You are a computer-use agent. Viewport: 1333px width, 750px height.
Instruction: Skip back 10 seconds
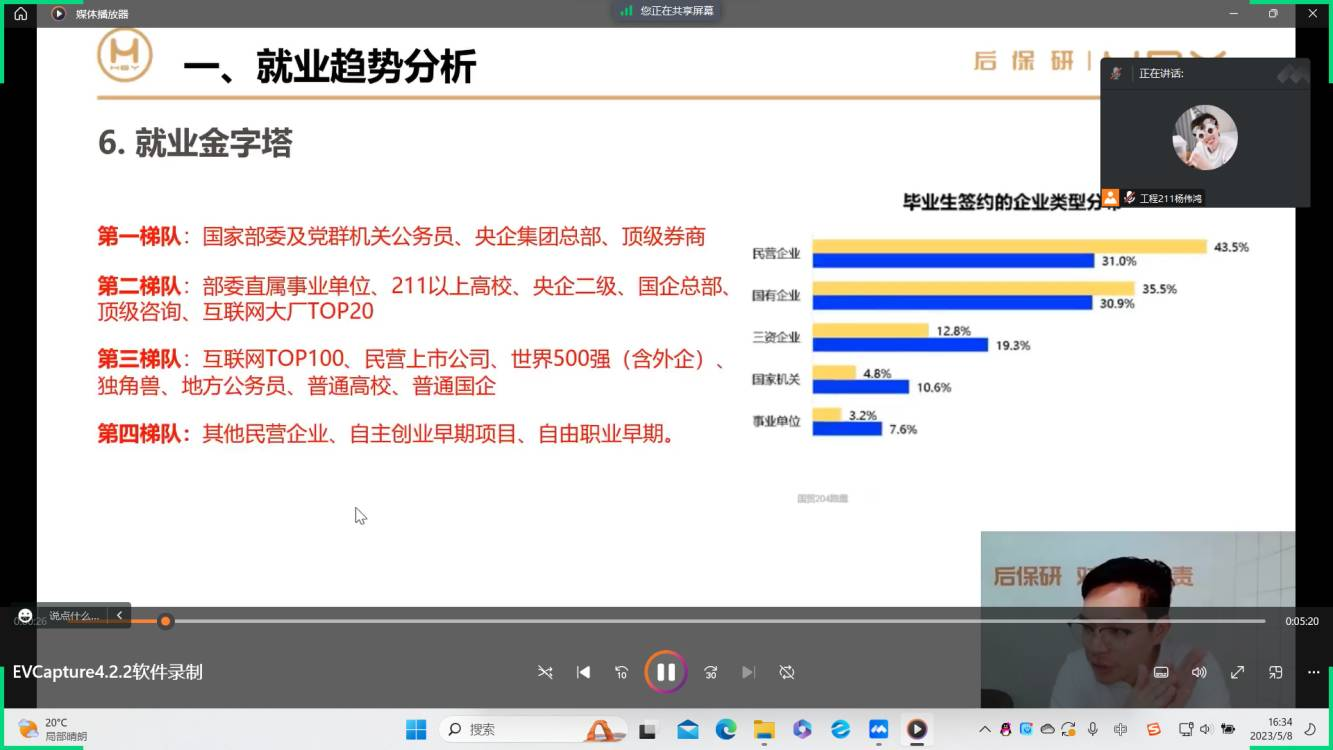pyautogui.click(x=621, y=672)
